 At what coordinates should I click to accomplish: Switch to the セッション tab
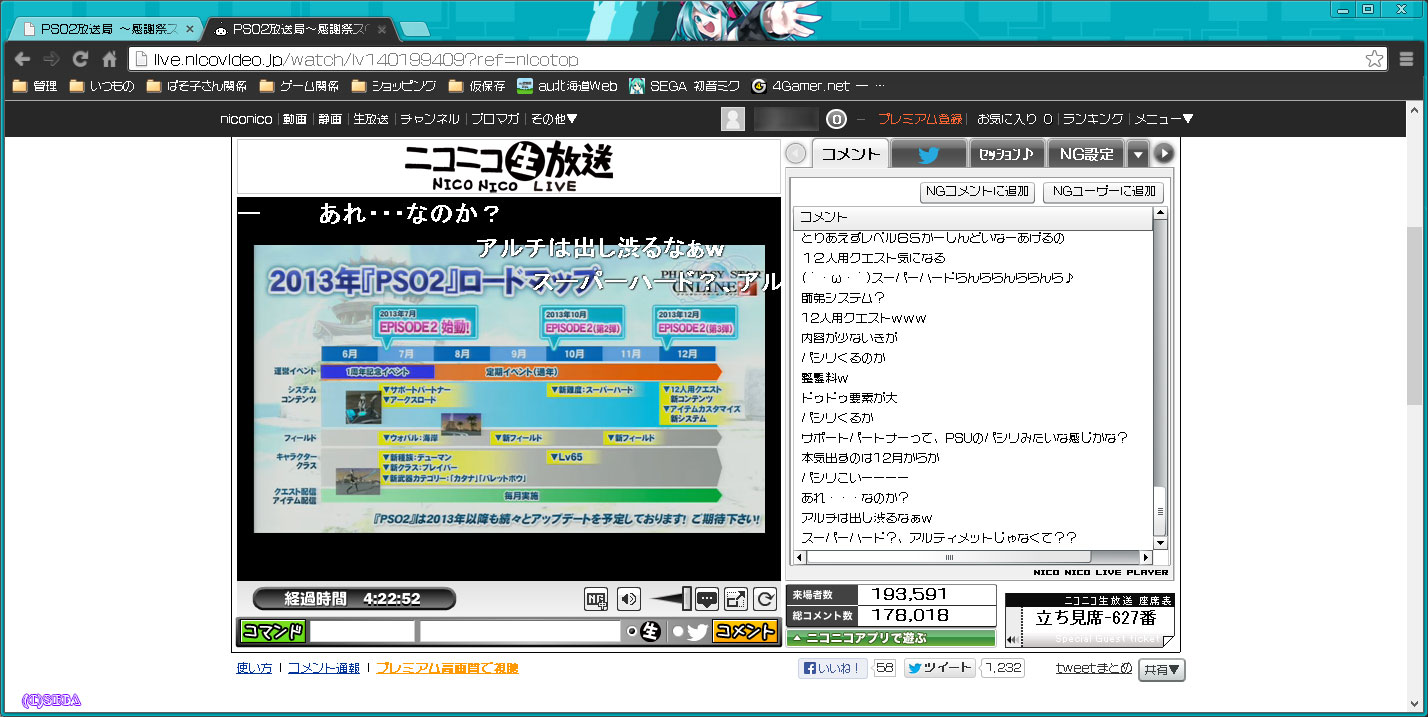click(x=1006, y=154)
